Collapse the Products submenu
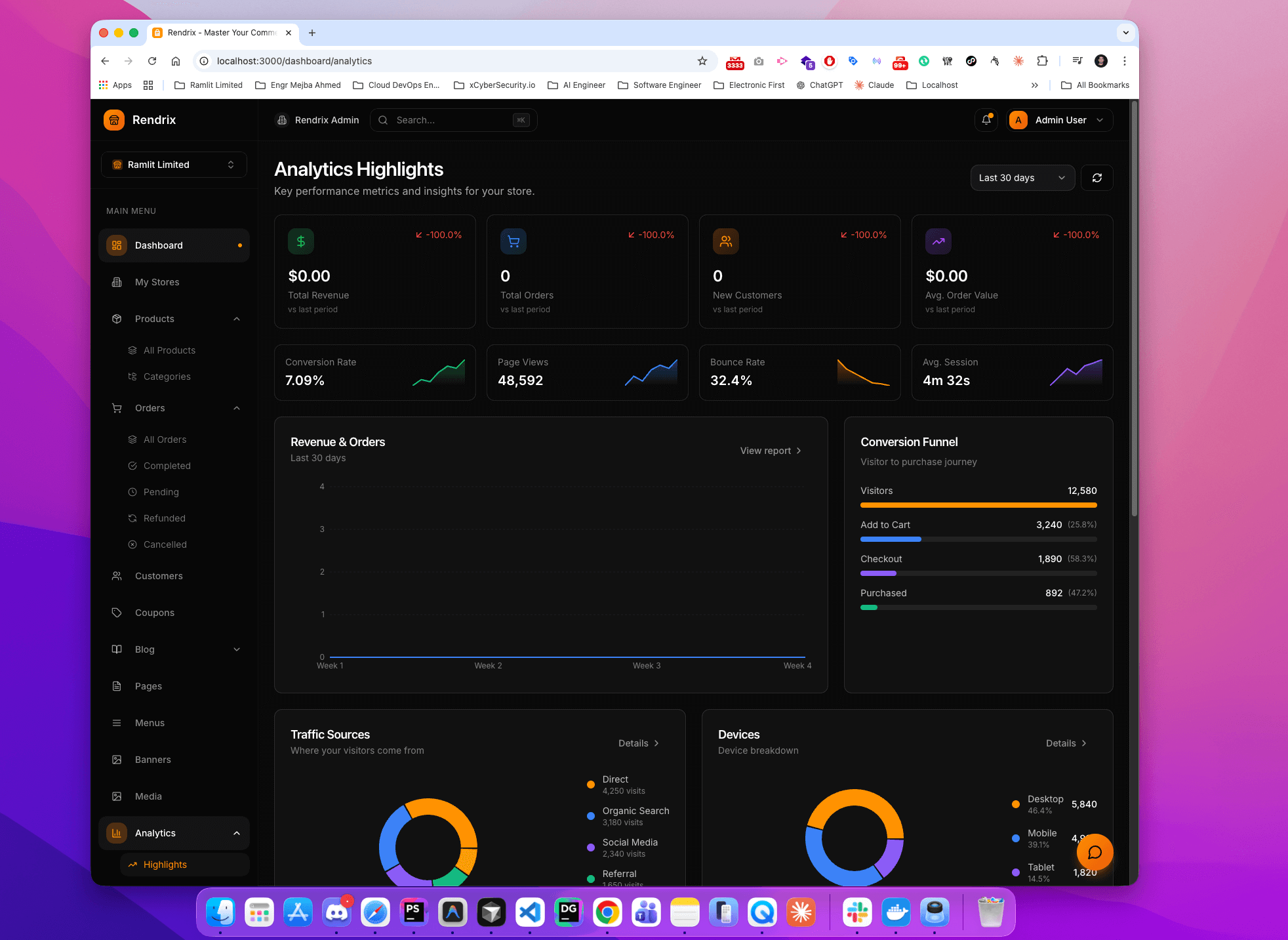The image size is (1288, 940). [237, 319]
